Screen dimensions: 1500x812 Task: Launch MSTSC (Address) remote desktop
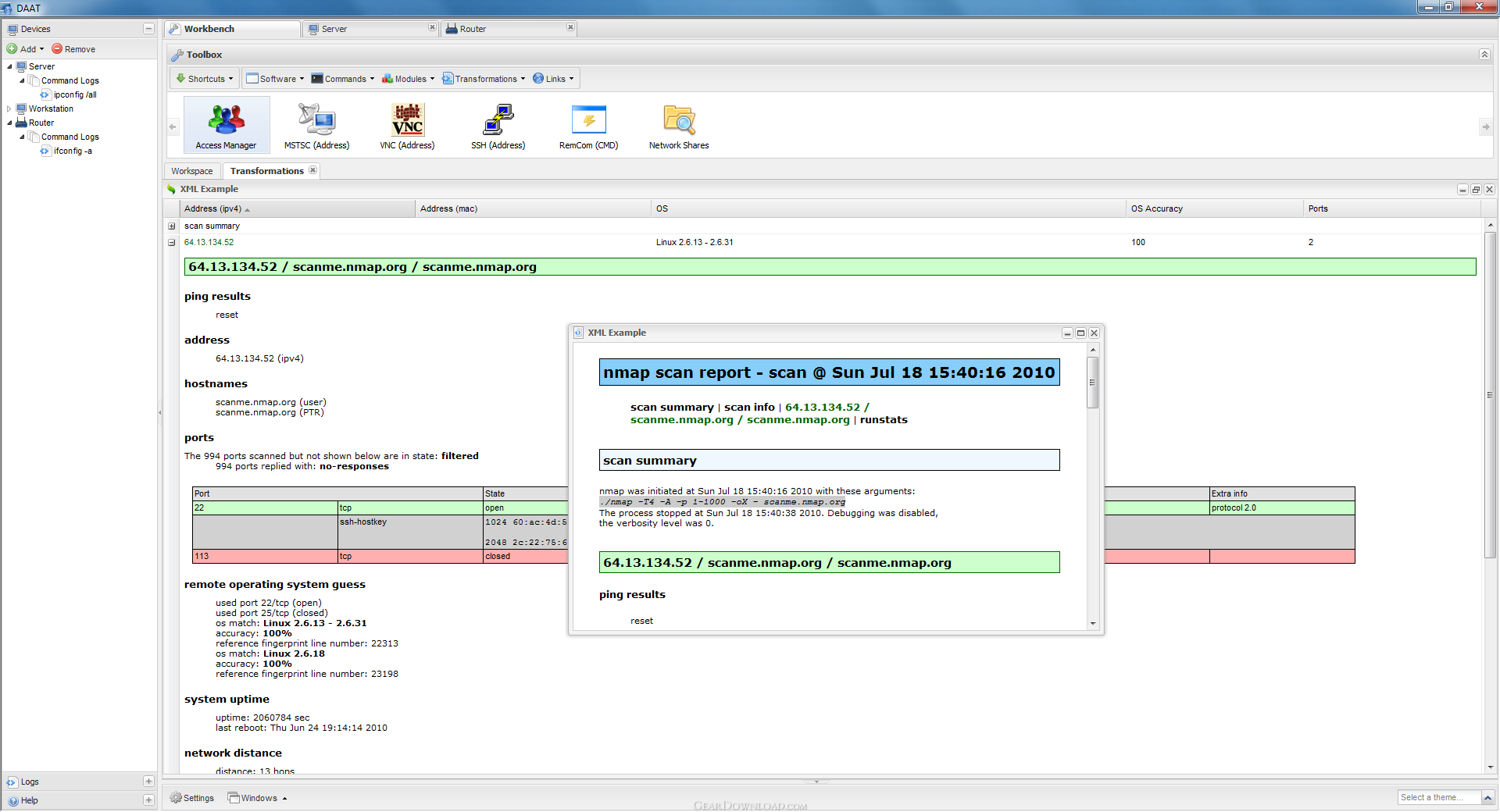coord(316,125)
